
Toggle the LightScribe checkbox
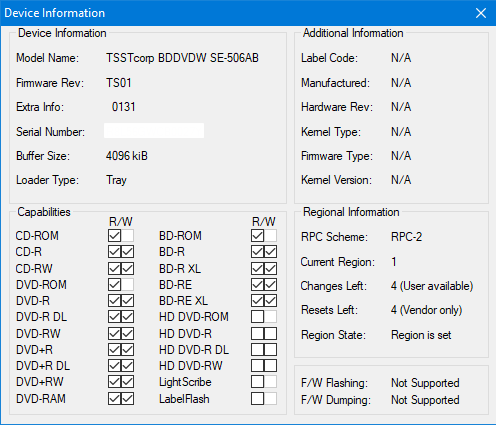257,382
